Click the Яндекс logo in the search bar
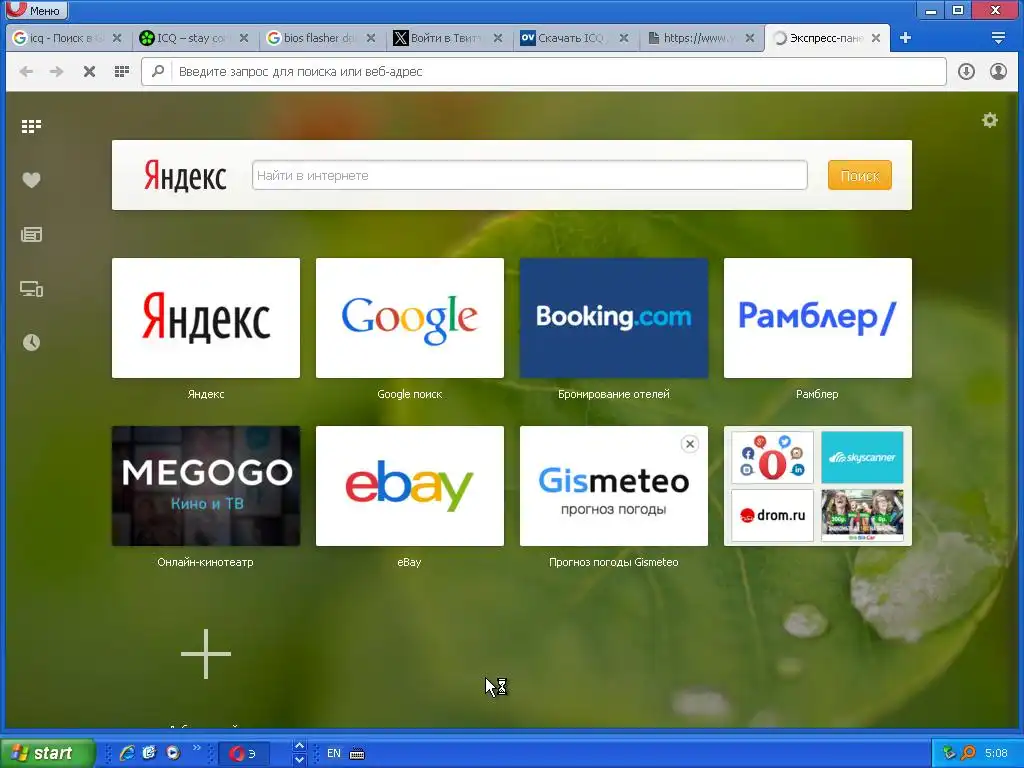The height and width of the screenshot is (768, 1024). [185, 176]
